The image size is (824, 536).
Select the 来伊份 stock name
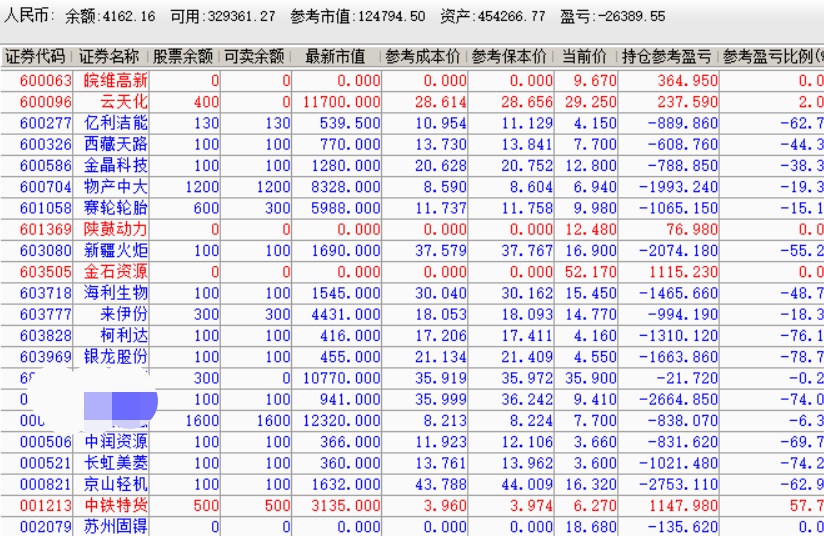click(x=124, y=314)
